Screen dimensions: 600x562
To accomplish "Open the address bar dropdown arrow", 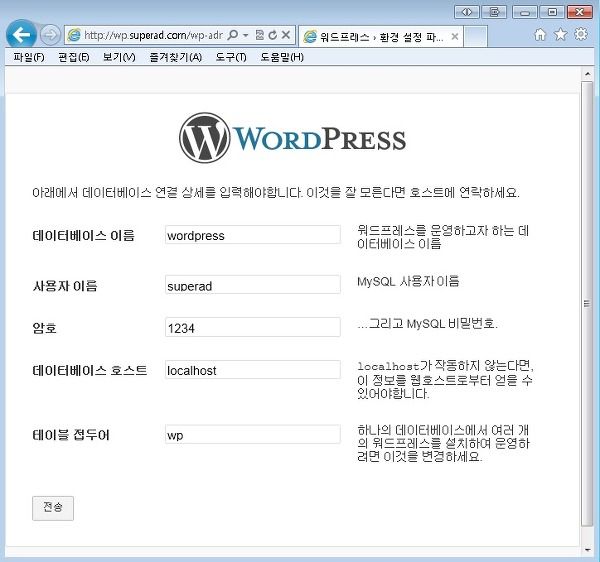I will point(246,35).
